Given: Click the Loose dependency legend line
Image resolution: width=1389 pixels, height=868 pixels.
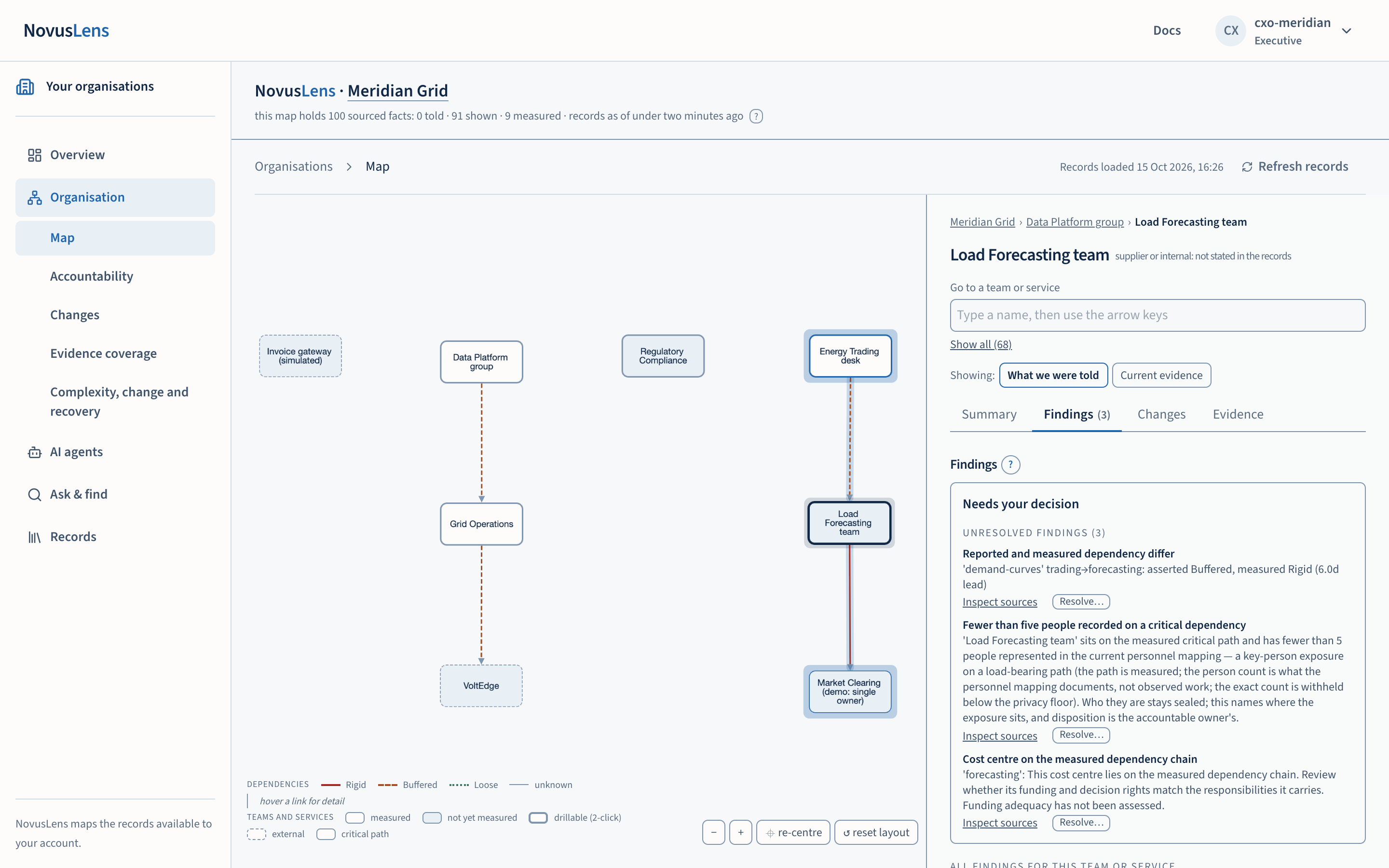Looking at the screenshot, I should pos(459,785).
